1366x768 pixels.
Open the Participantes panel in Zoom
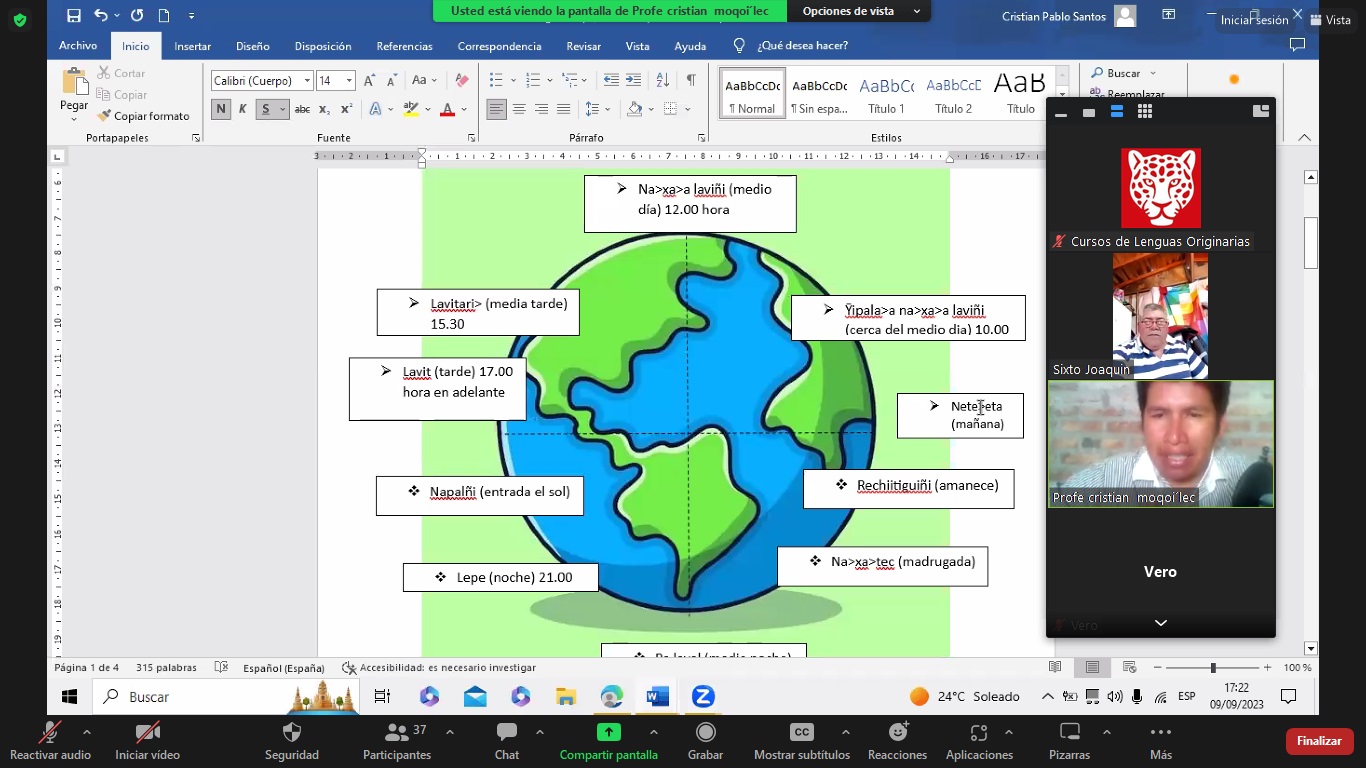coord(397,733)
